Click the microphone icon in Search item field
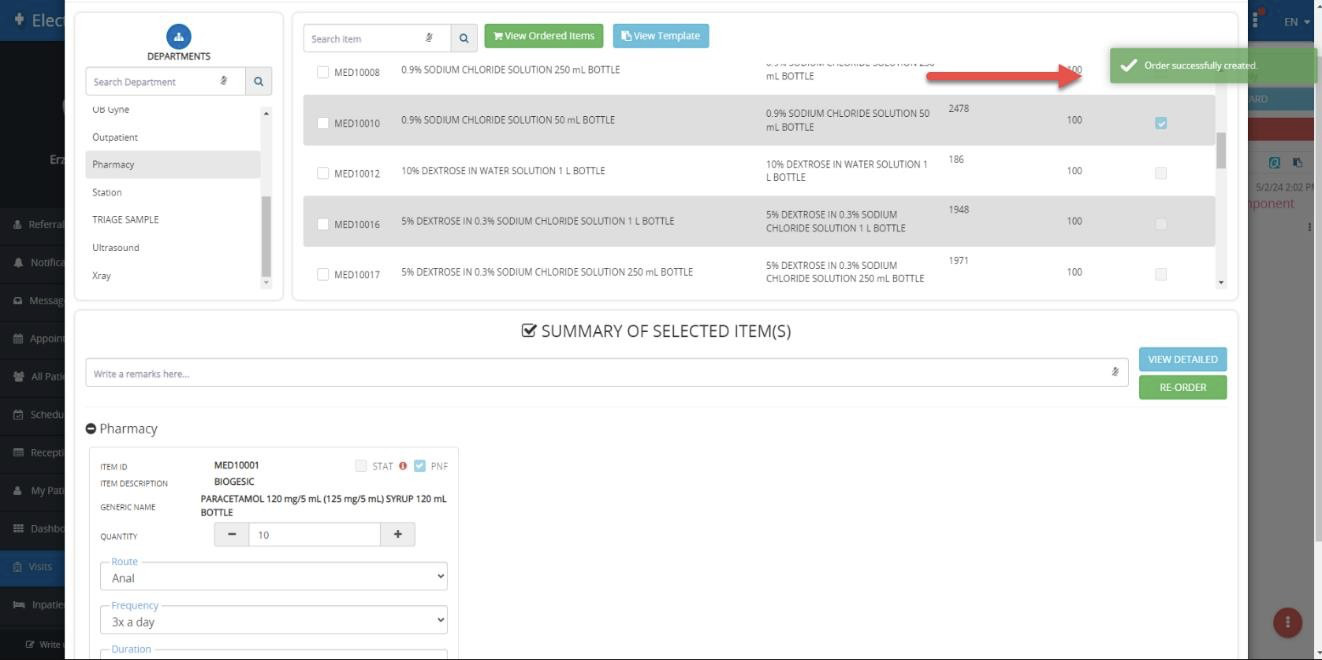1322x660 pixels. click(429, 38)
